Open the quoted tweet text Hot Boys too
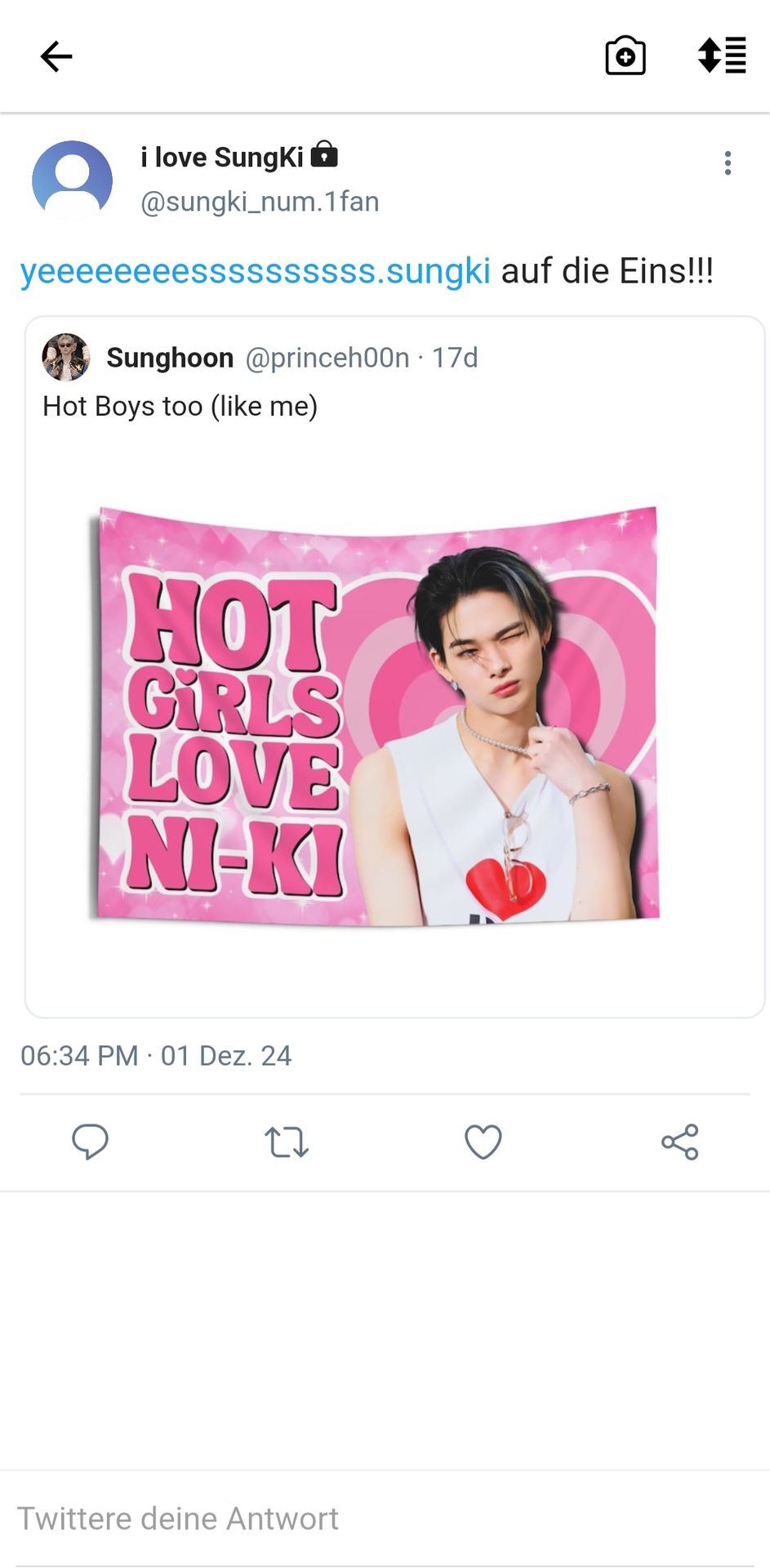Screen dimensions: 770x1568 click(180, 406)
